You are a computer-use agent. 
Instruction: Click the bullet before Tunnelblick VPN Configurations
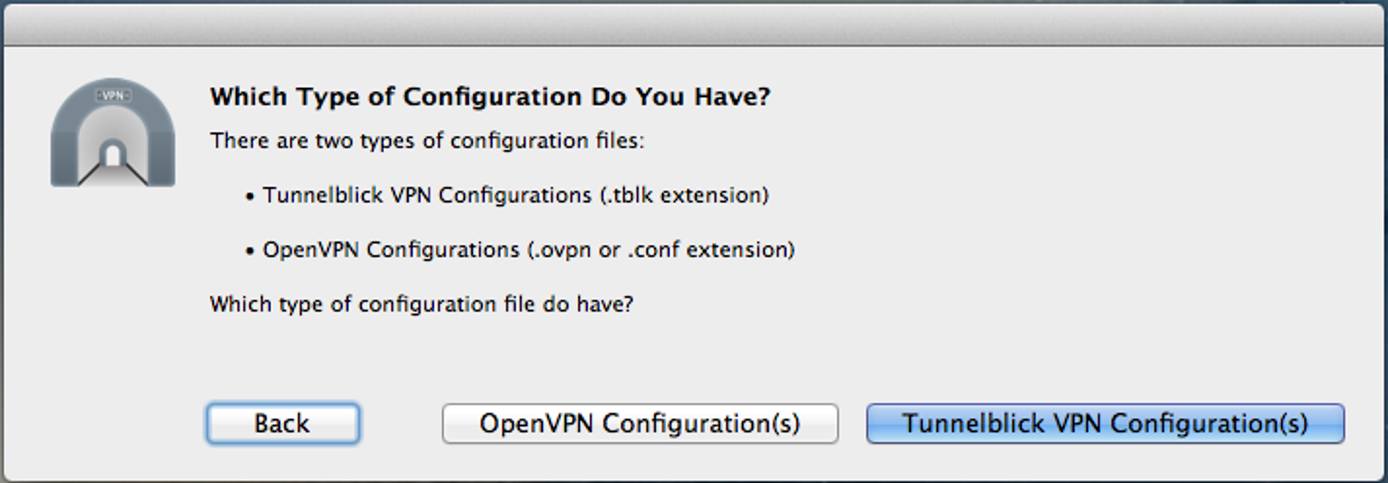pos(250,197)
